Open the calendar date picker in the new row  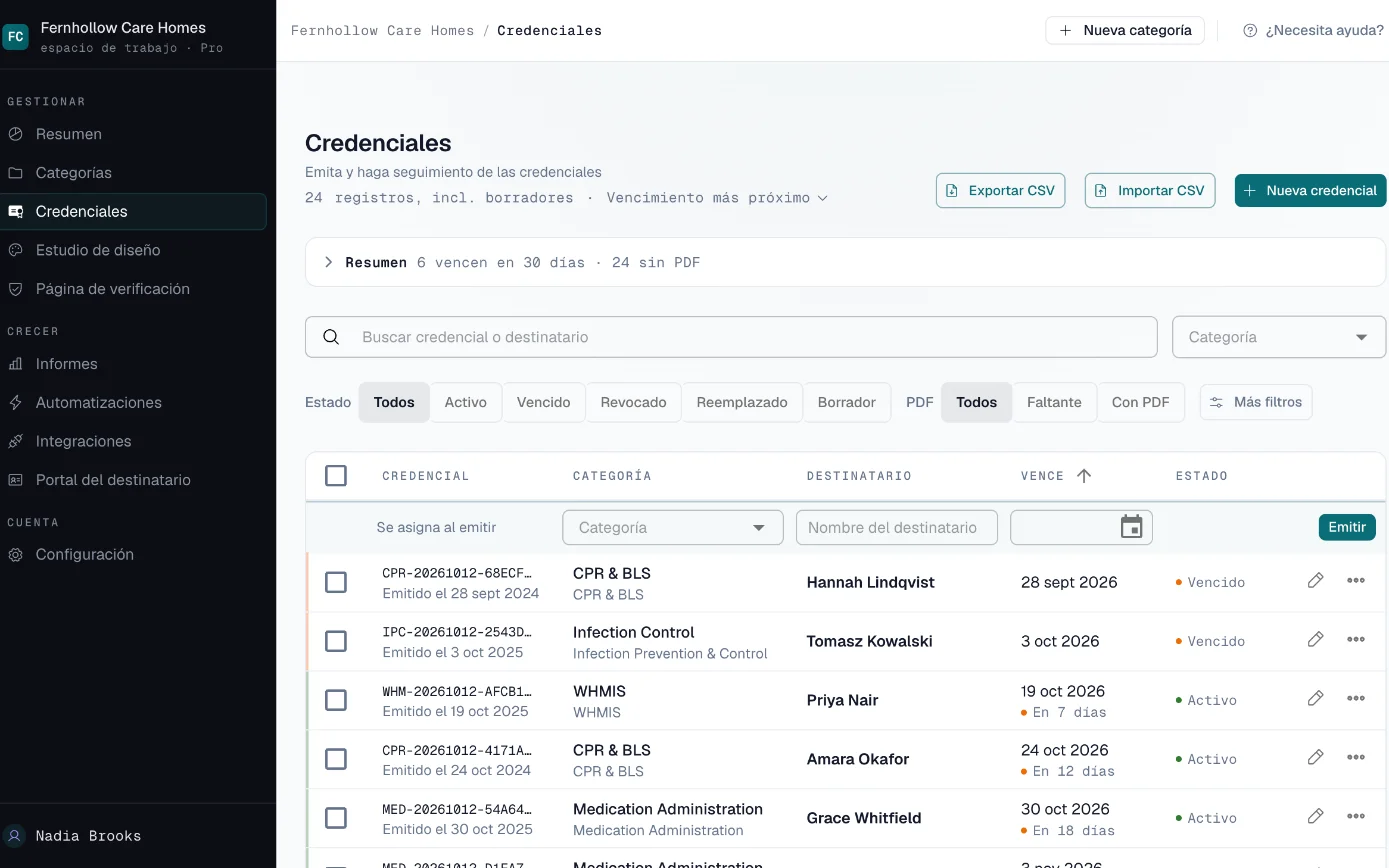[x=1131, y=527]
